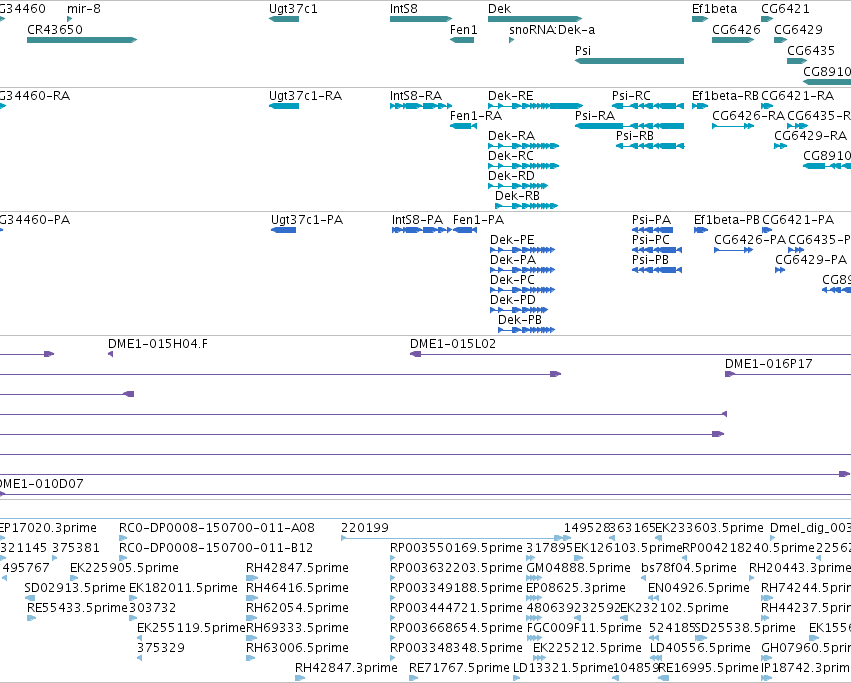This screenshot has width=851, height=683.
Task: Click the Fen1-PA protein label
Action: point(478,220)
